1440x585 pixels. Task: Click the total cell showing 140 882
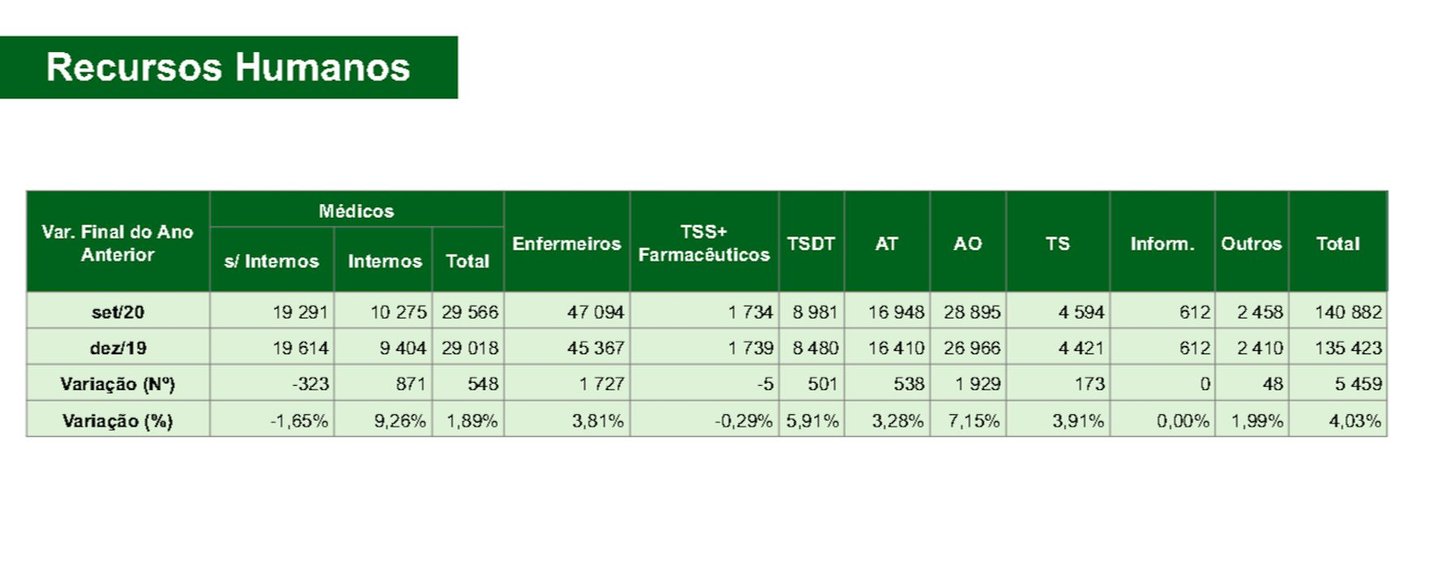coord(1338,312)
